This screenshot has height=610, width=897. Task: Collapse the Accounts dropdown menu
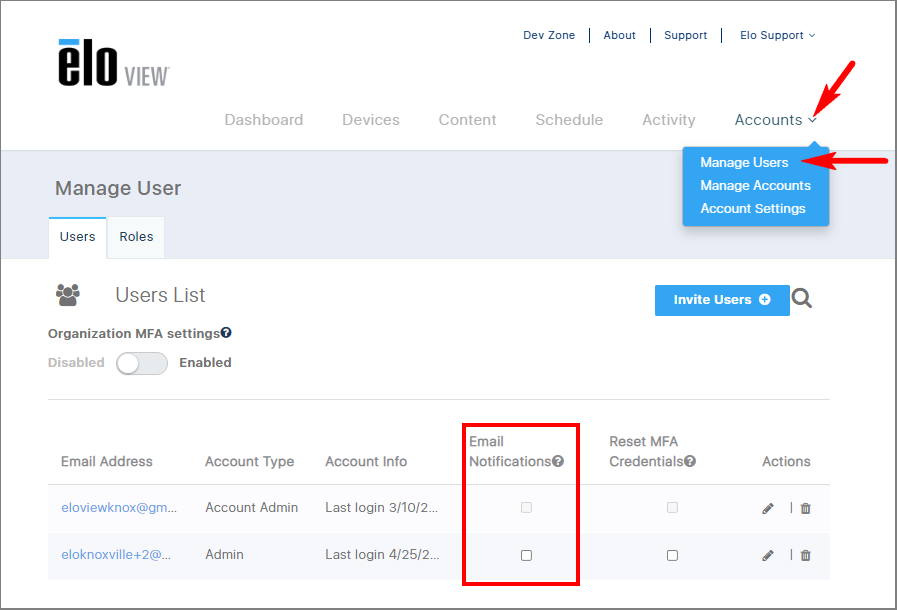coord(775,120)
